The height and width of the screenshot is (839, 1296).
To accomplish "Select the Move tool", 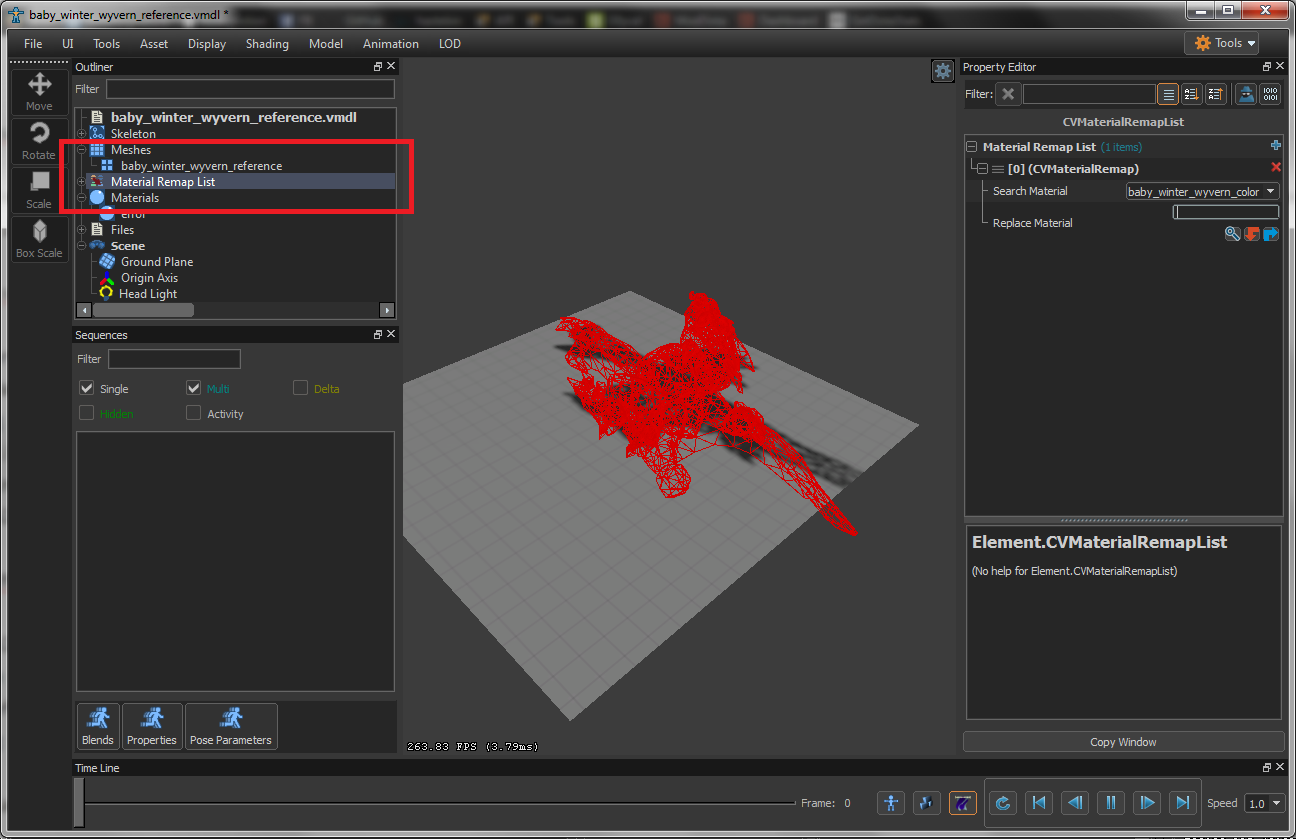I will pyautogui.click(x=39, y=92).
